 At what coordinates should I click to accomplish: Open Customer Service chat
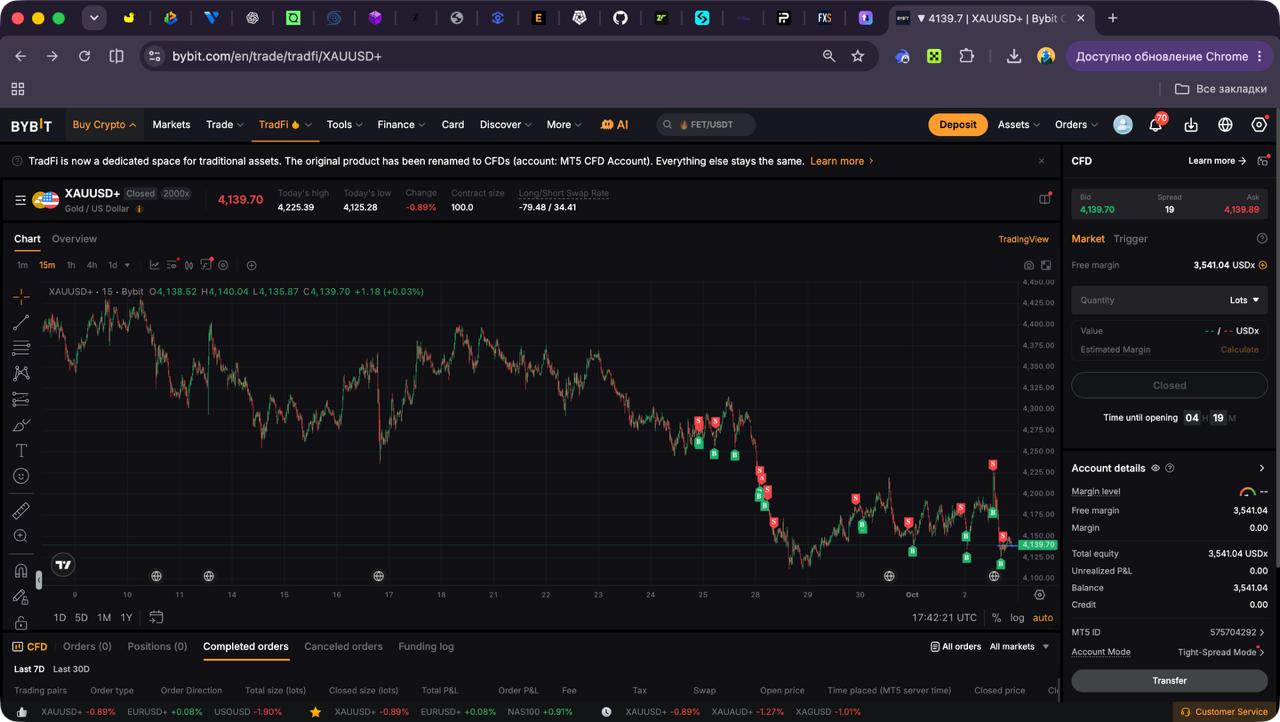tap(1224, 712)
